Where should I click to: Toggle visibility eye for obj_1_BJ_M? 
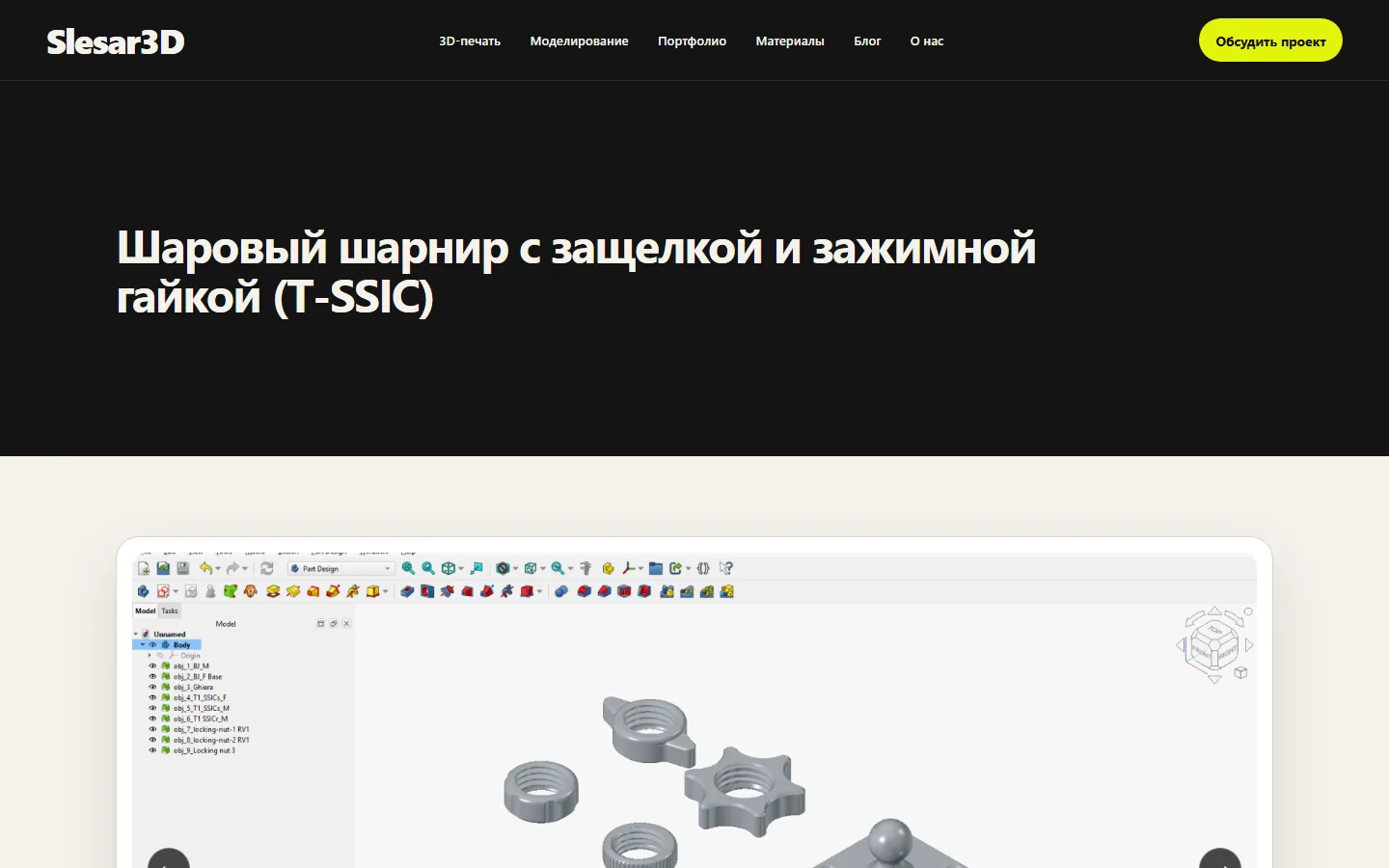point(152,665)
